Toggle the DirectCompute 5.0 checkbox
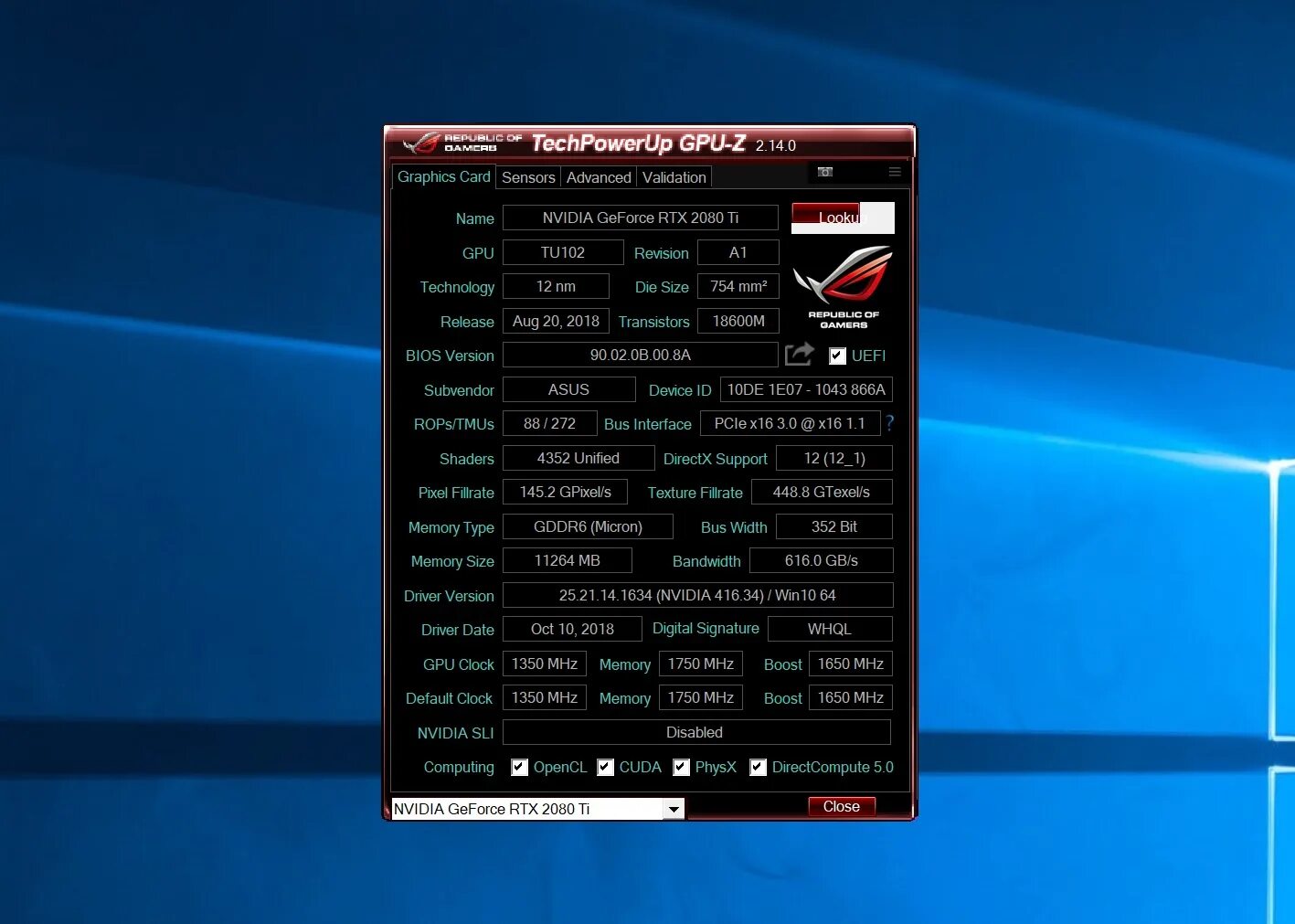Screen dimensions: 1295x924 tap(758, 767)
